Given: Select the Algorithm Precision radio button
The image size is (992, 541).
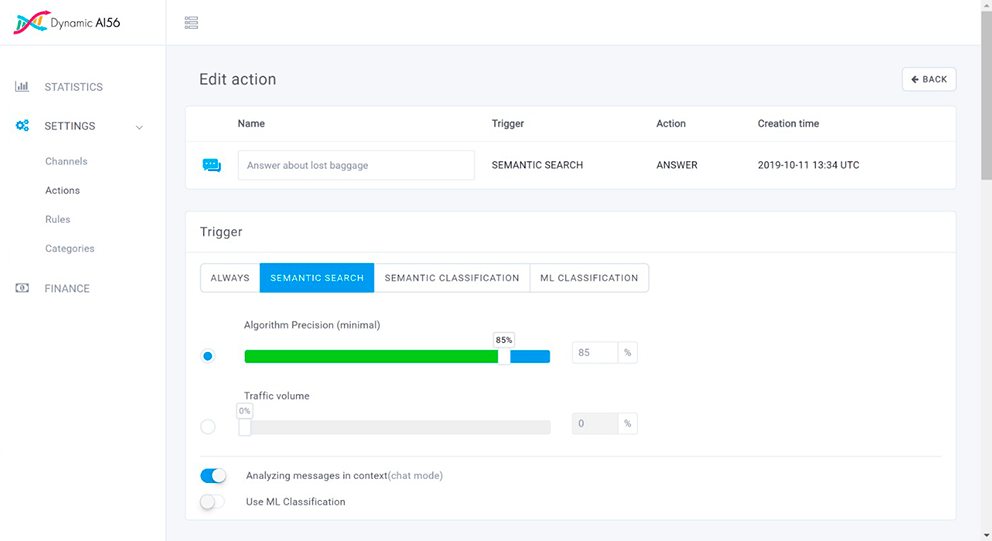Looking at the screenshot, I should click(x=208, y=356).
